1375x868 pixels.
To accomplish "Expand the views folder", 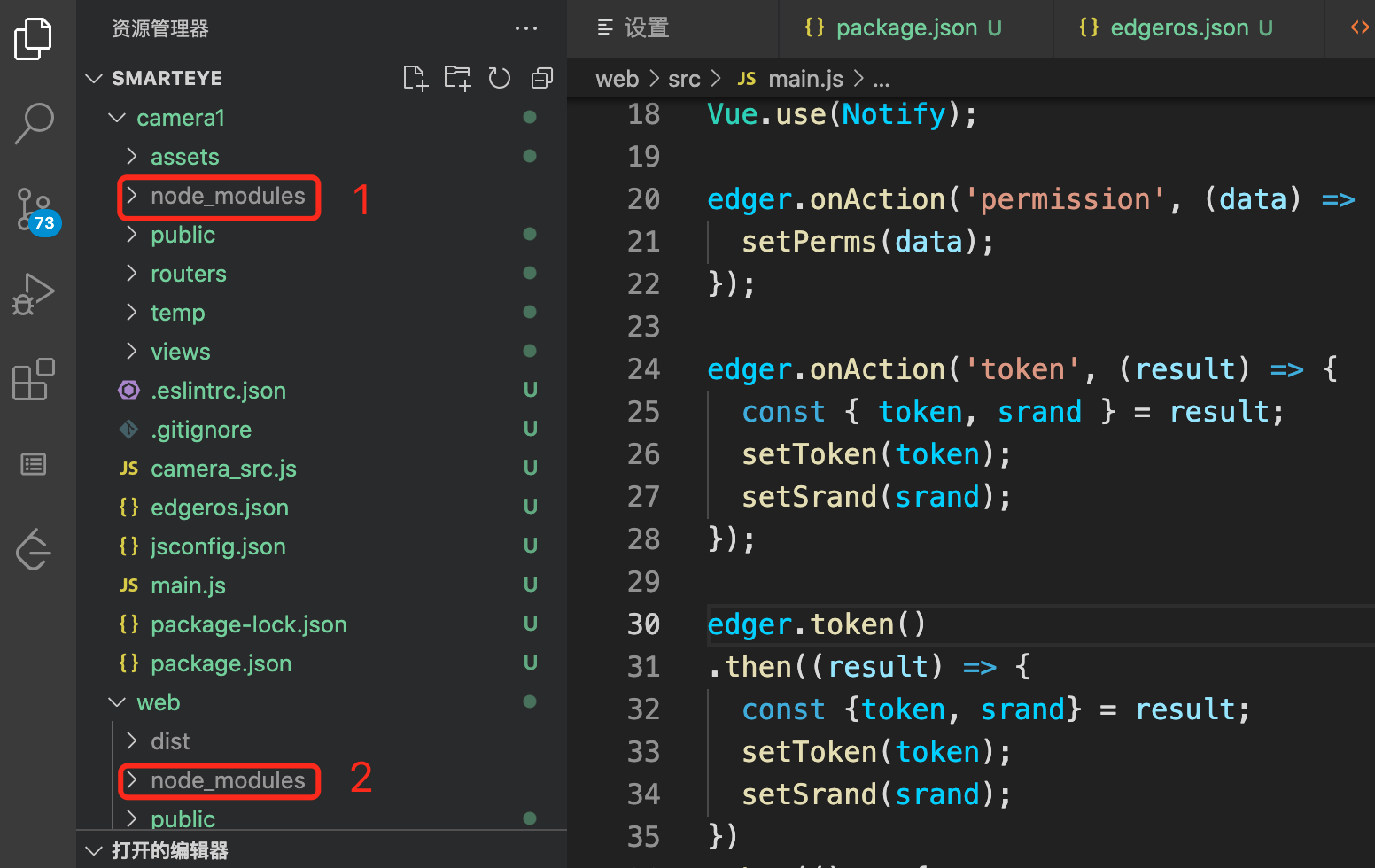I will (x=132, y=351).
